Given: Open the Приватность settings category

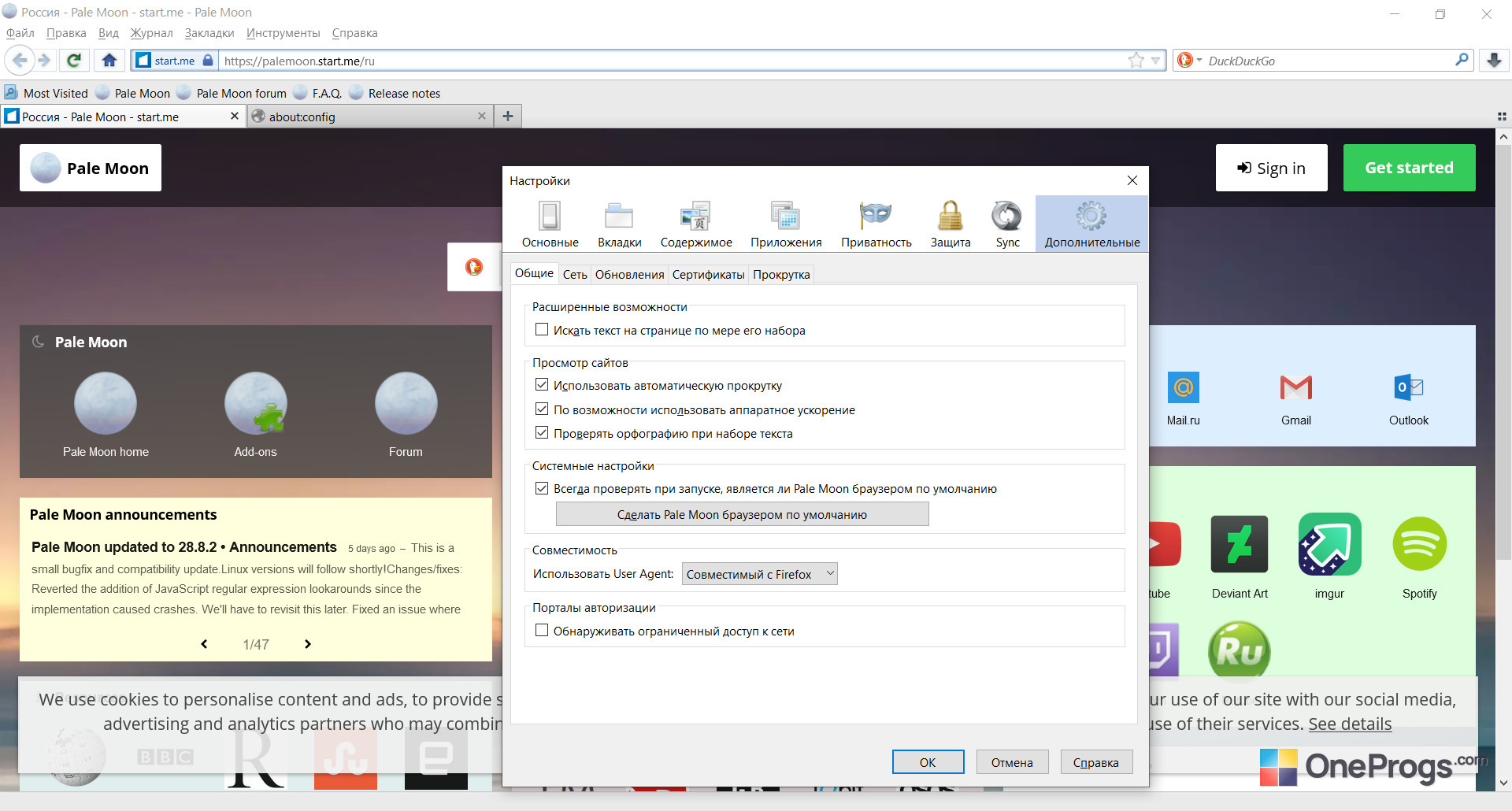Looking at the screenshot, I should (876, 224).
